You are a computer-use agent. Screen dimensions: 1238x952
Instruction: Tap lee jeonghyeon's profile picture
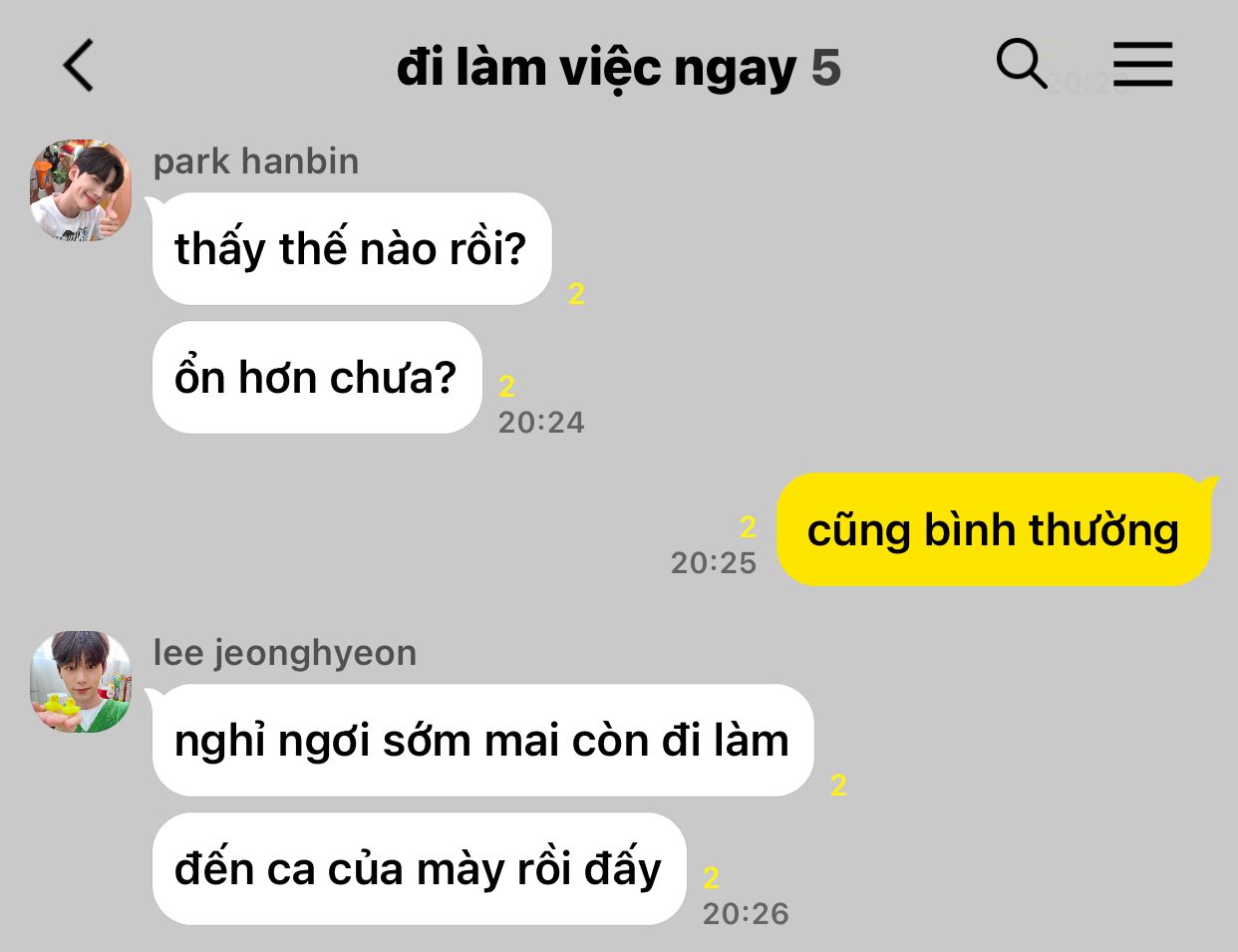tap(81, 682)
